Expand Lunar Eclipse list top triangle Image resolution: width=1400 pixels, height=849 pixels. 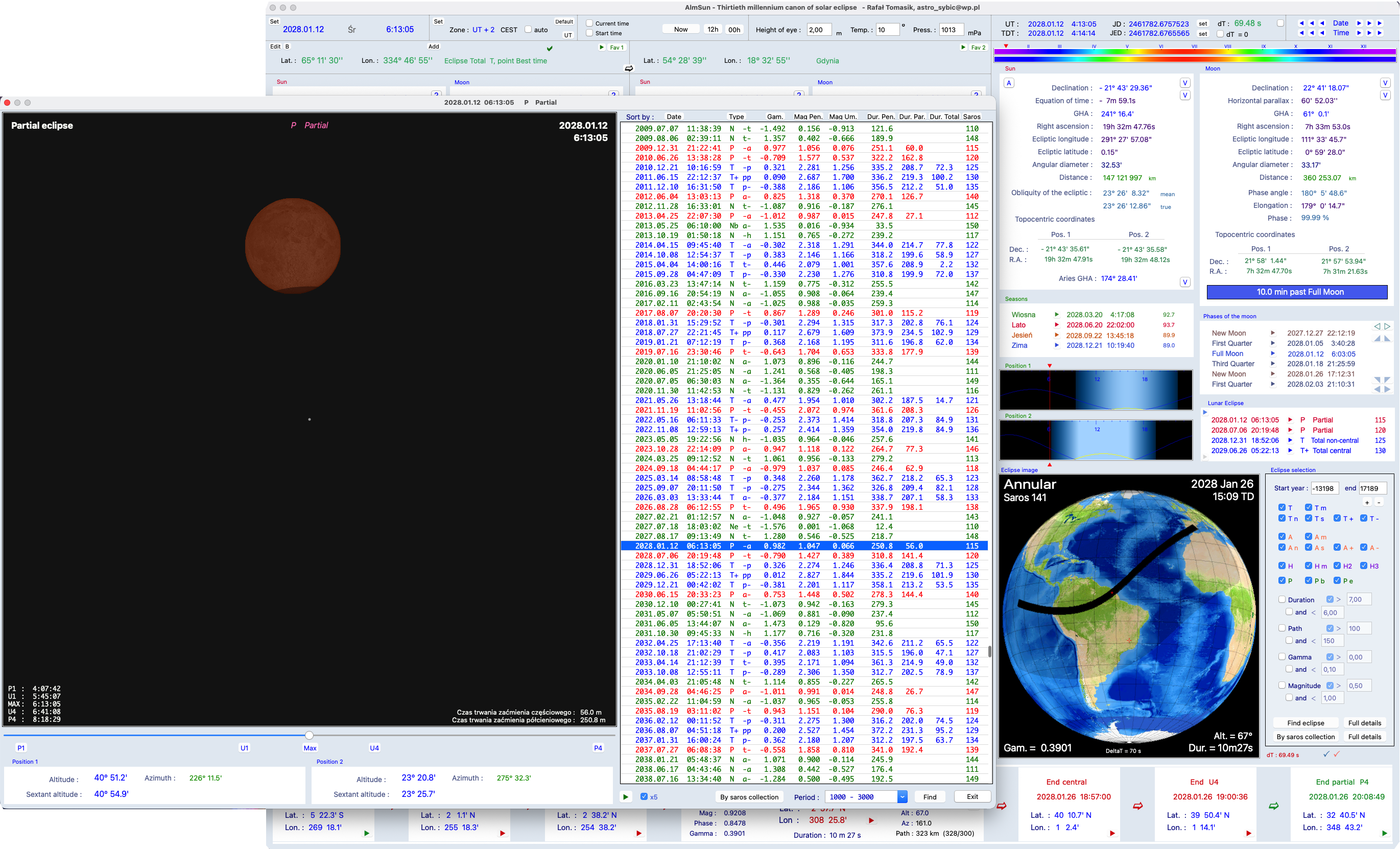tap(1204, 413)
